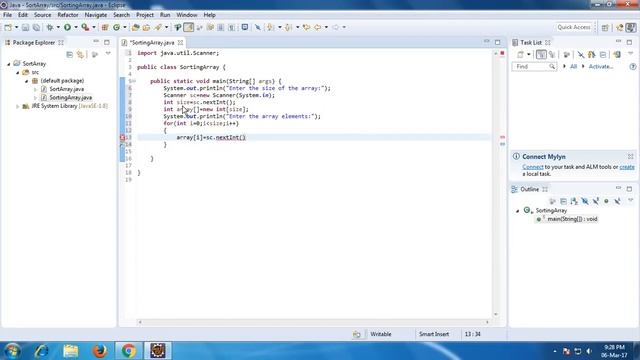Viewport: 640px width, 360px height.
Task: Open Package Explorer View Menu arrow
Action: pos(108,54)
